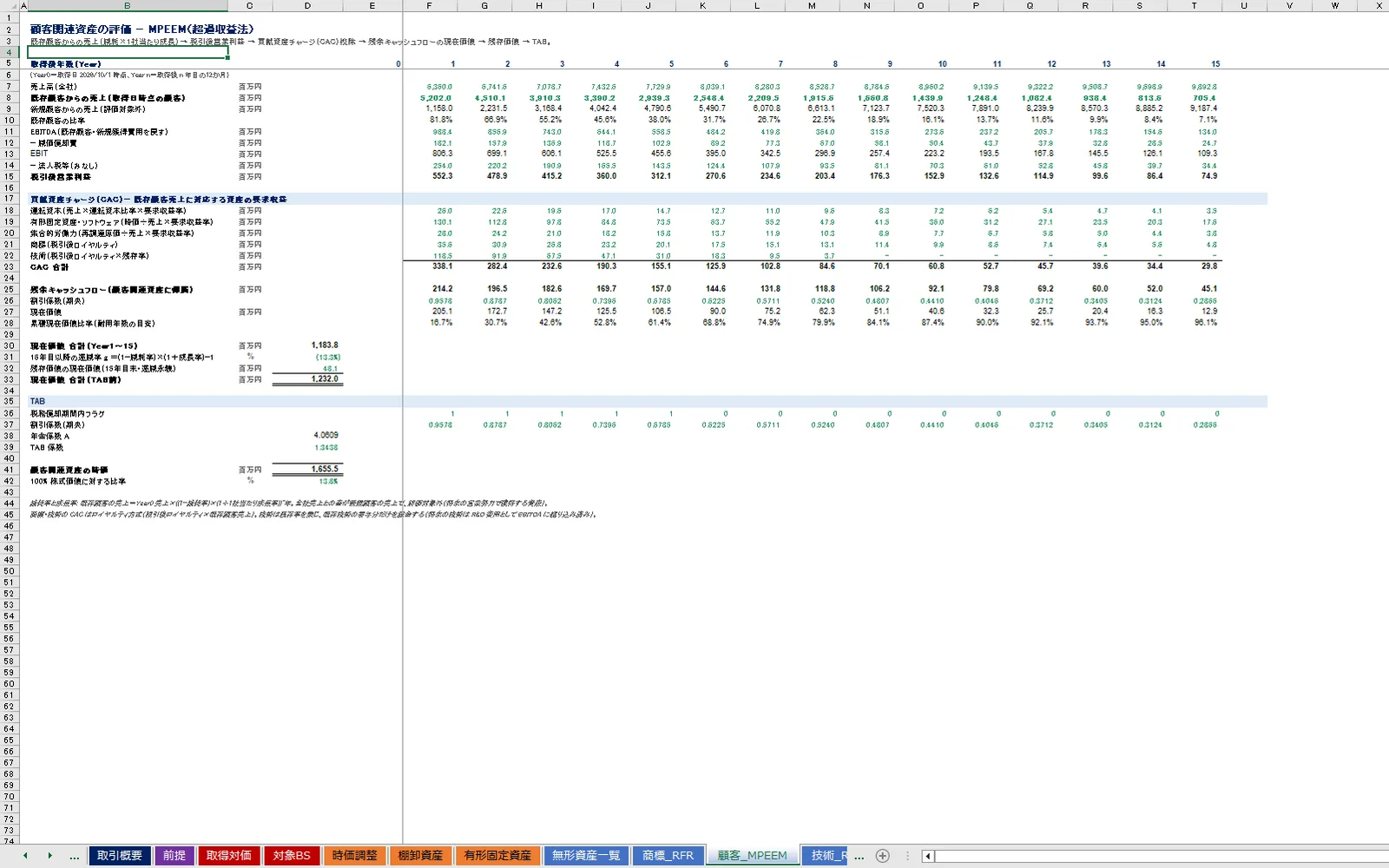This screenshot has width=1389, height=868.
Task: Click the title cell 顧客関連資産の評価 – MPEEM
Action: point(142,30)
